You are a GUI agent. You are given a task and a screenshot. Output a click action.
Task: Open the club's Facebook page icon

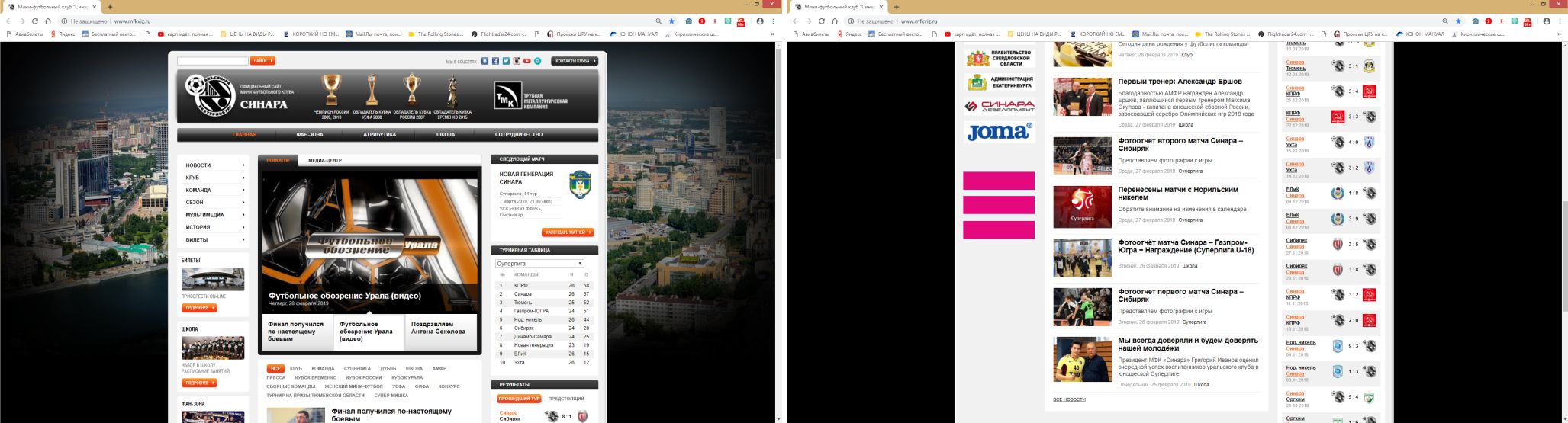tap(495, 61)
